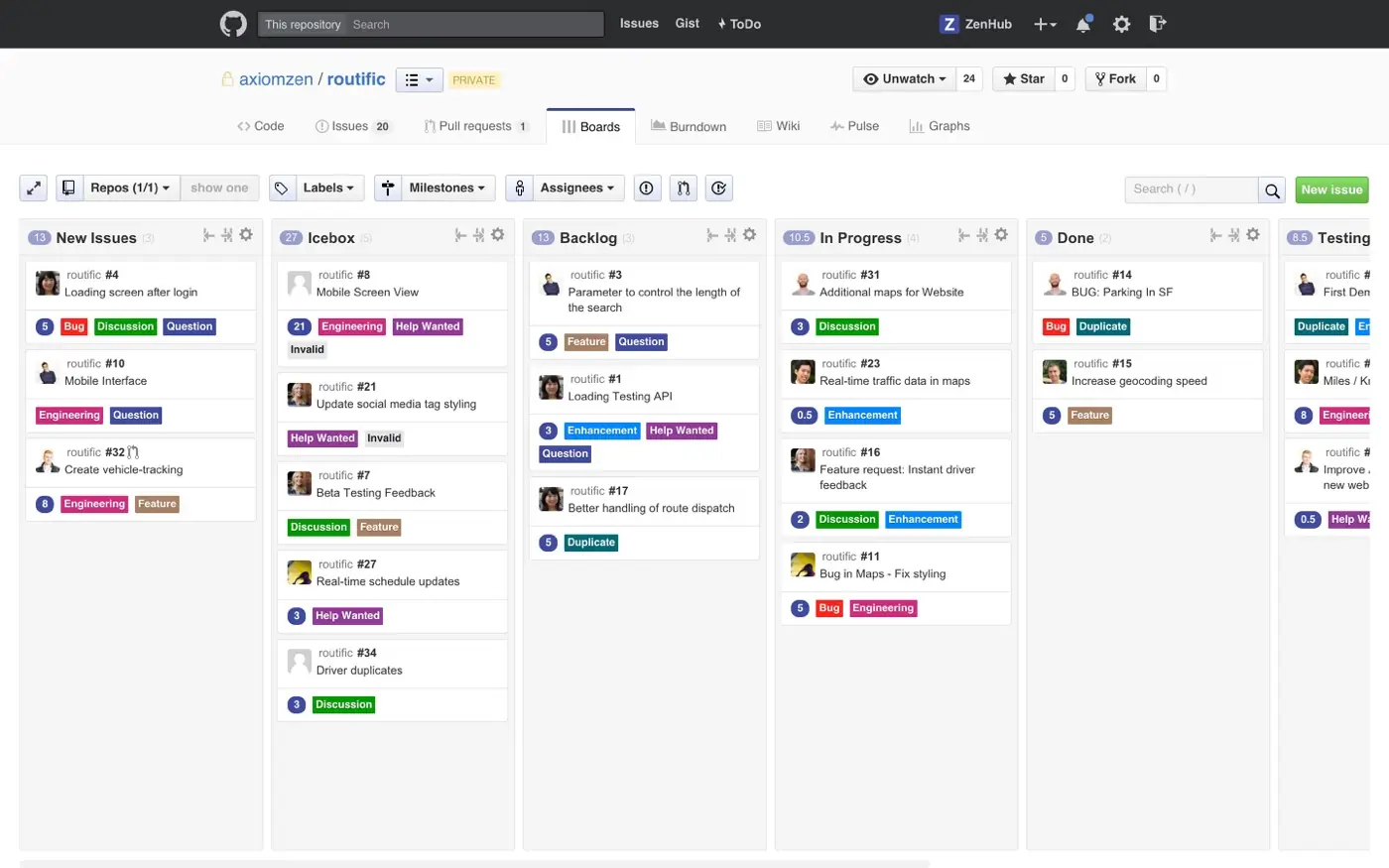
Task: Expand the Milestones dropdown
Action: pos(447,187)
